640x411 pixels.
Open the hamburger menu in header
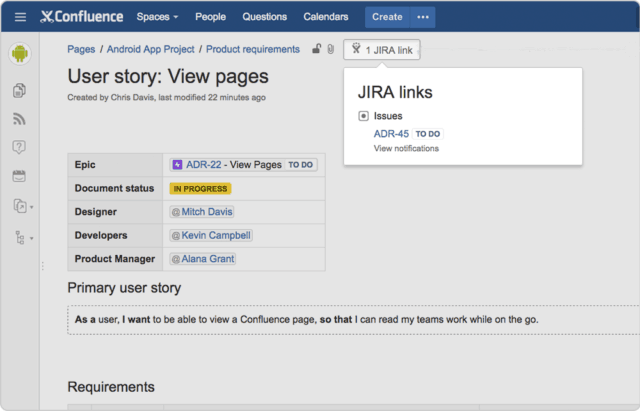[20, 17]
